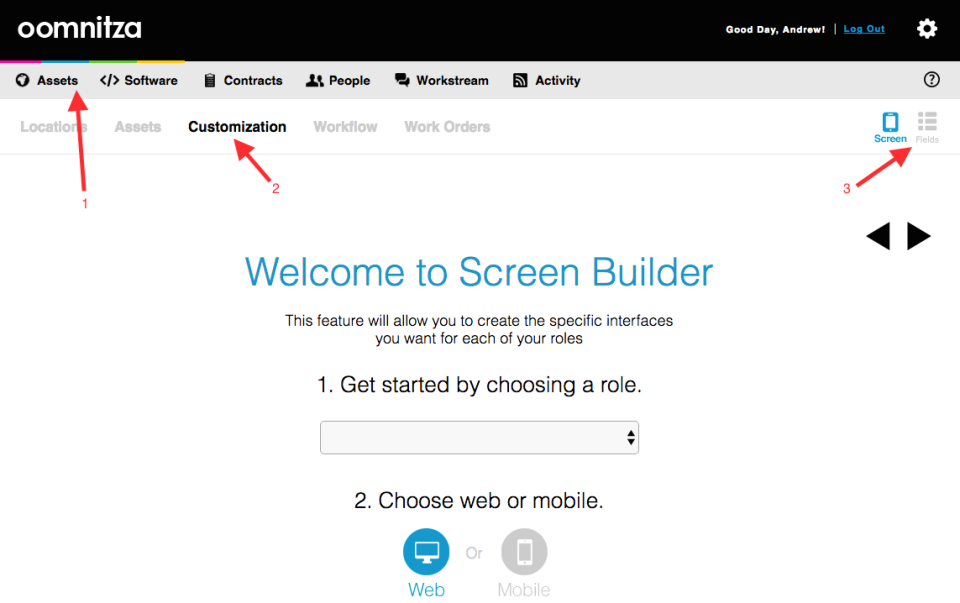960x603 pixels.
Task: Click the Oomnitza logo
Action: click(80, 28)
